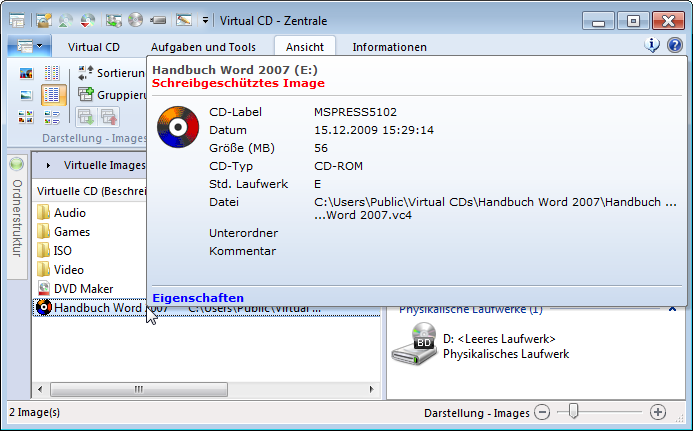Click the collapse all groups red arrow icon
The image size is (693, 431).
coord(108,117)
